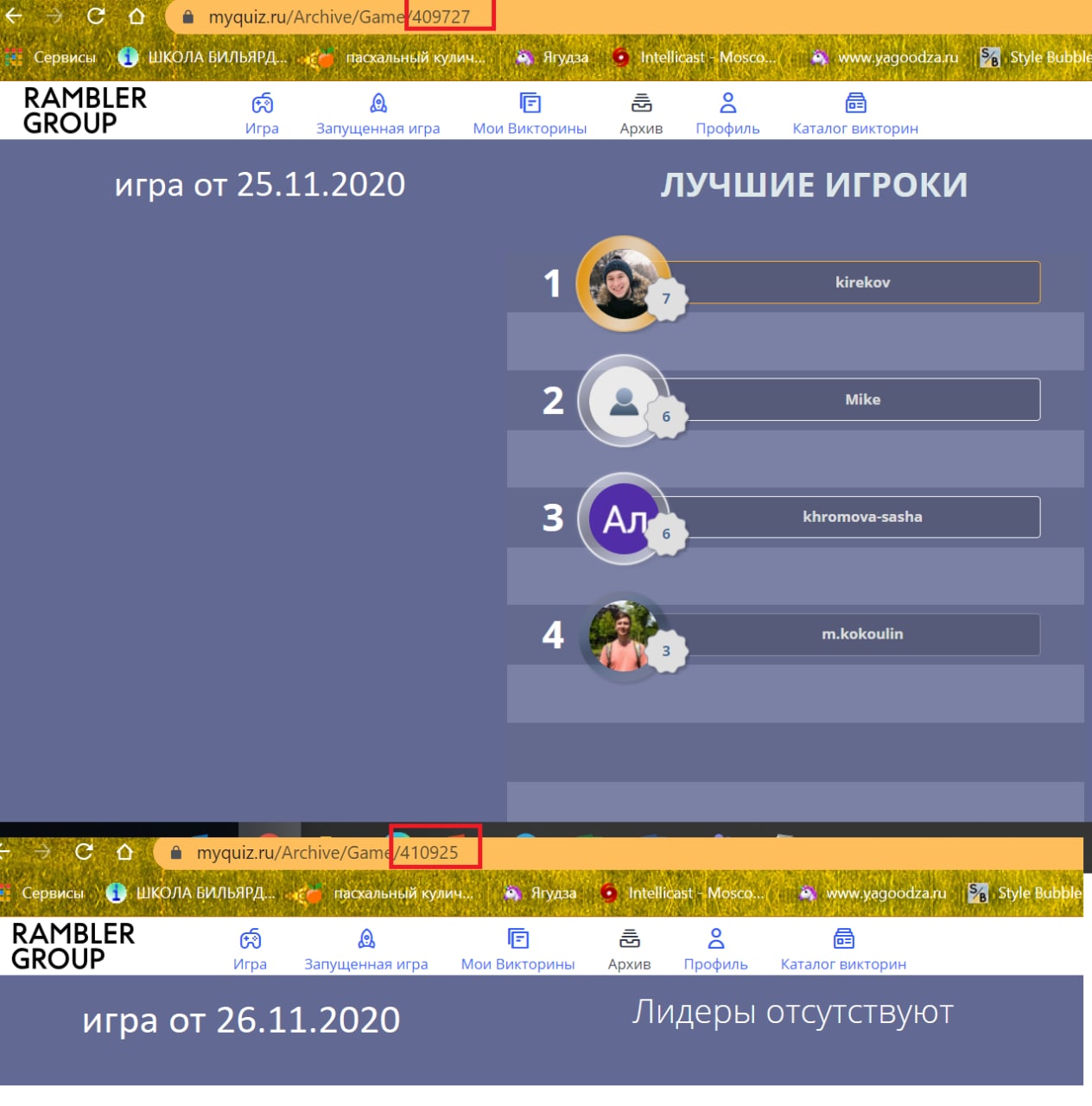This screenshot has width=1092, height=1106.
Task: Go back in the 409727 game browser window
Action: tap(13, 16)
